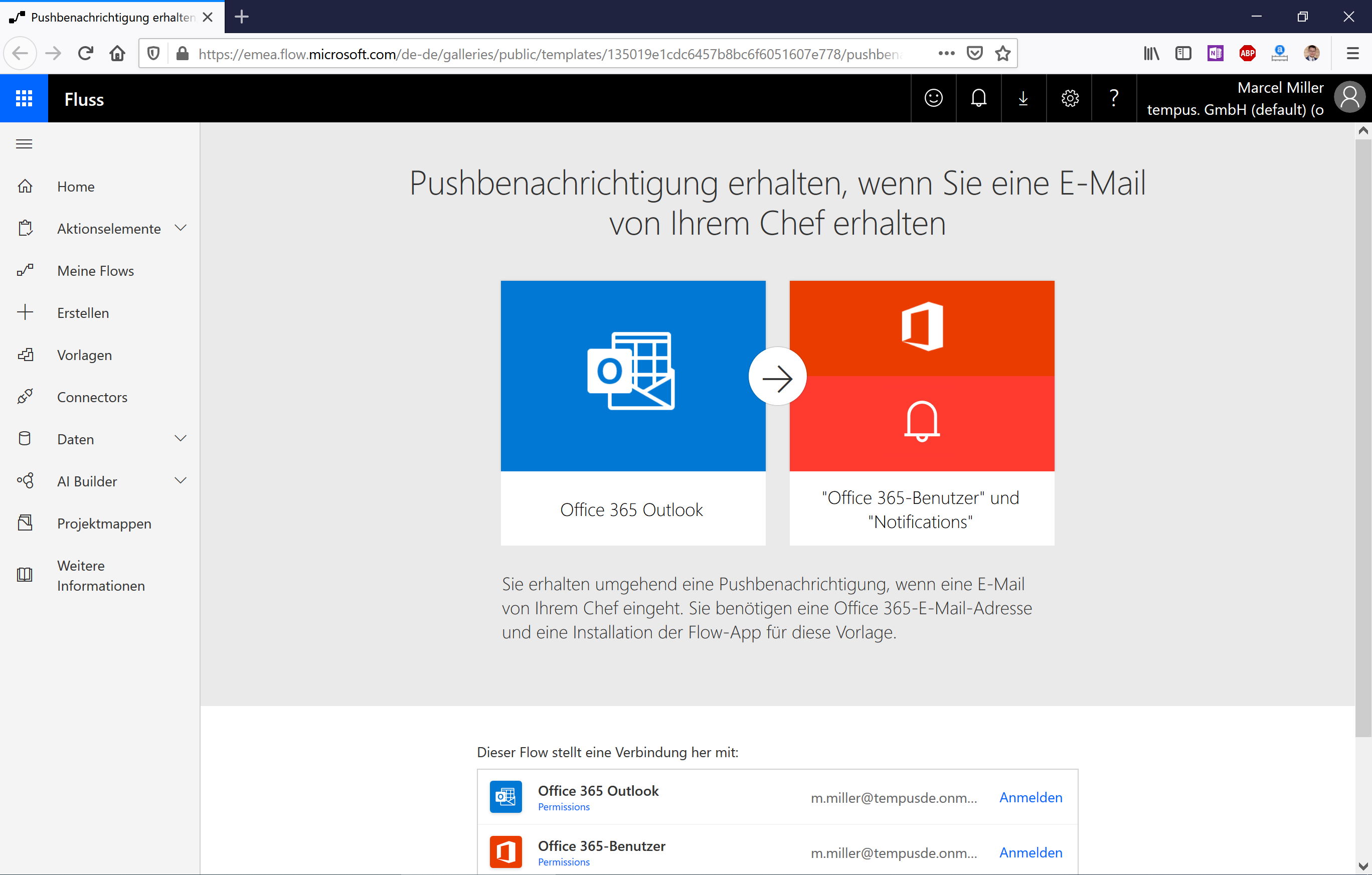Expand the Aktionselemente chevron
The width and height of the screenshot is (1372, 875).
click(x=181, y=228)
